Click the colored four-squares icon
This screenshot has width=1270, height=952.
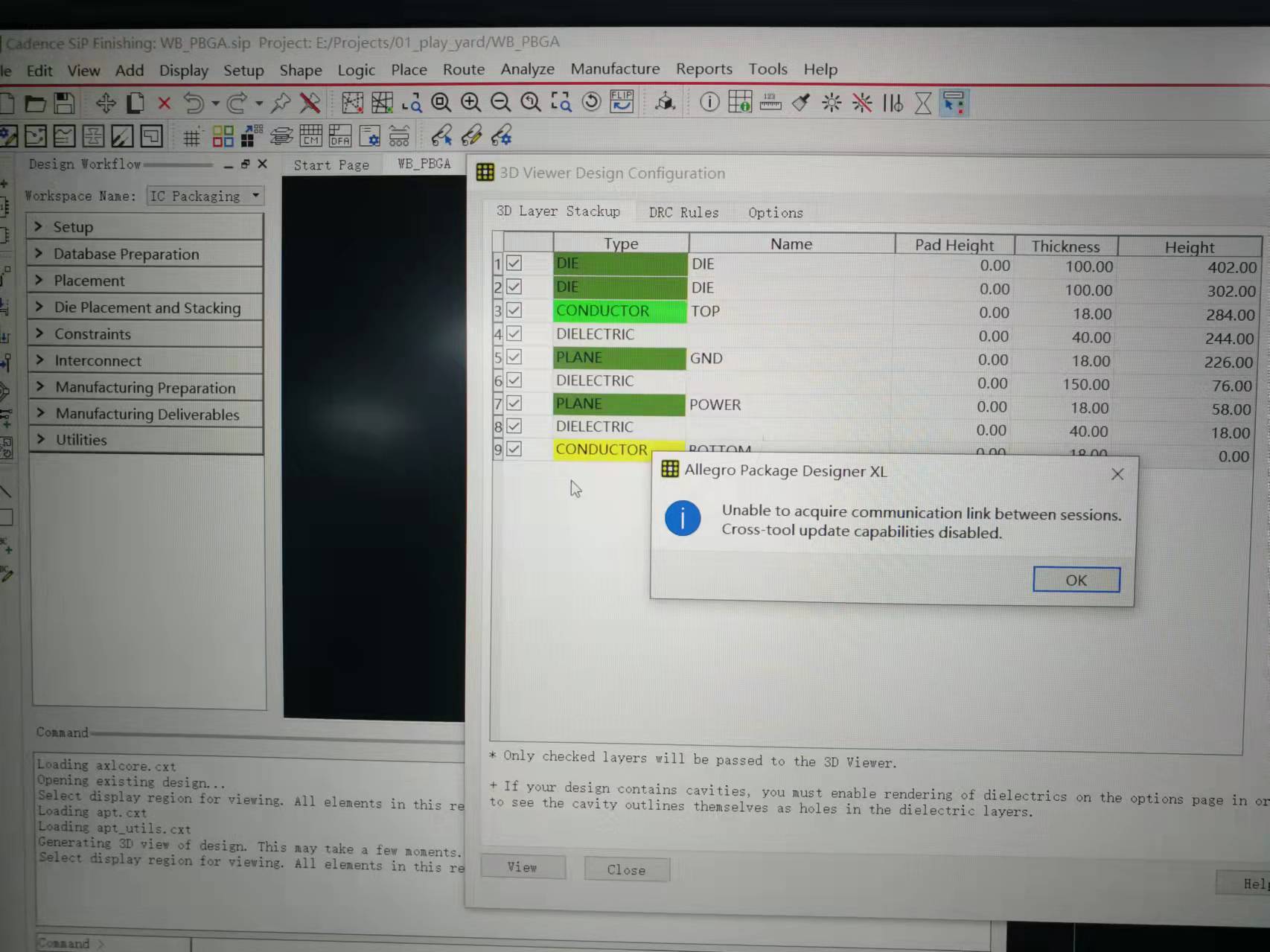click(223, 136)
